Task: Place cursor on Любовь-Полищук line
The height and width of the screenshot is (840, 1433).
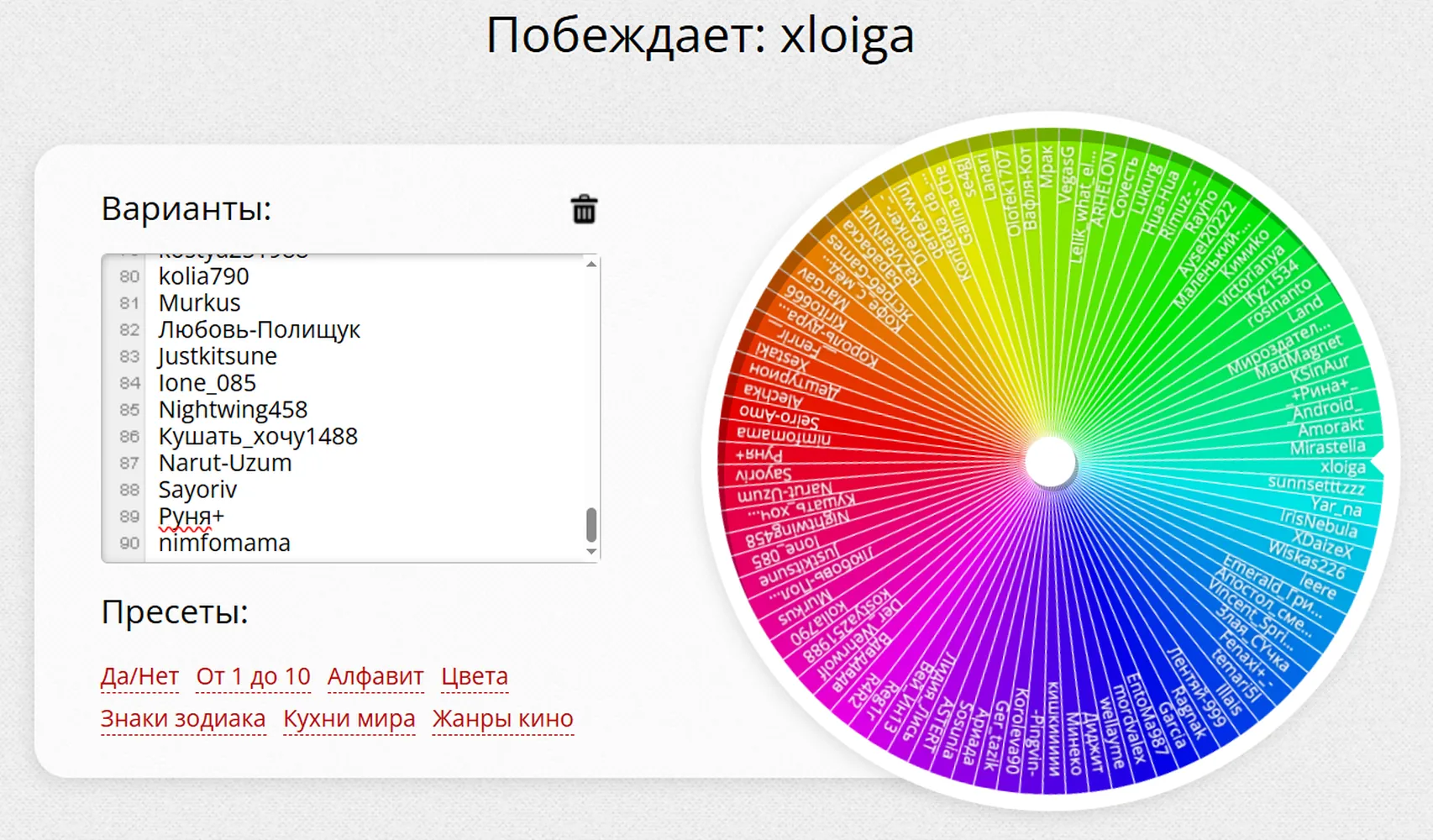Action: [260, 329]
